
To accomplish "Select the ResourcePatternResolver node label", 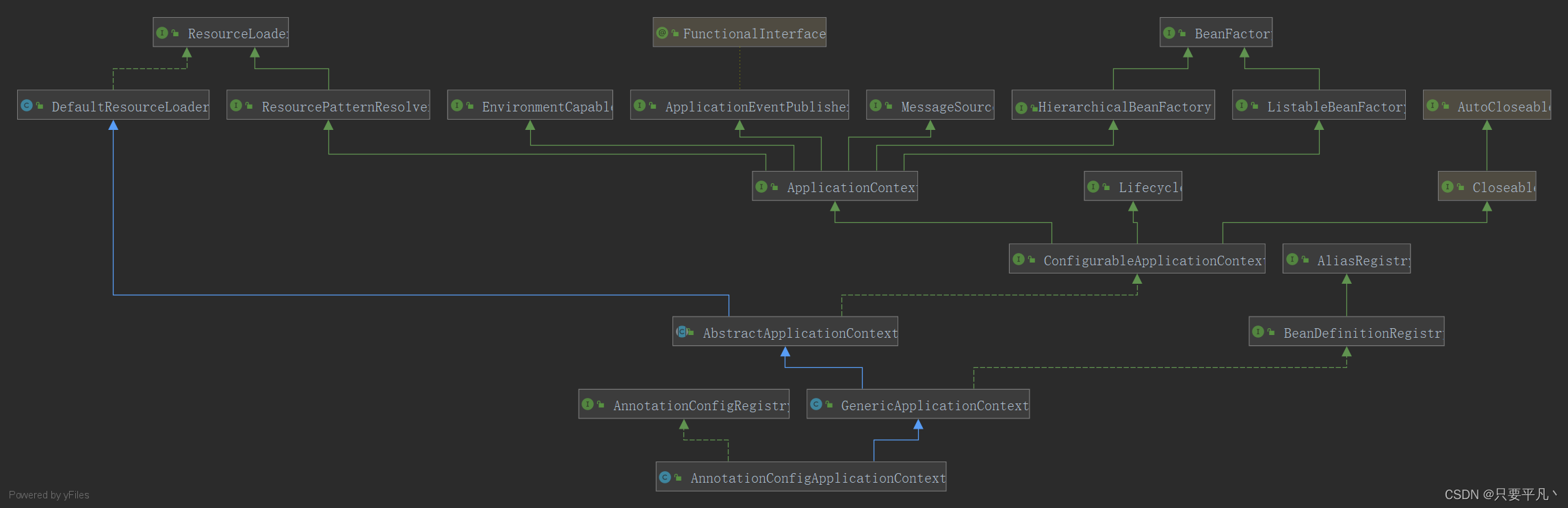I will [x=345, y=107].
